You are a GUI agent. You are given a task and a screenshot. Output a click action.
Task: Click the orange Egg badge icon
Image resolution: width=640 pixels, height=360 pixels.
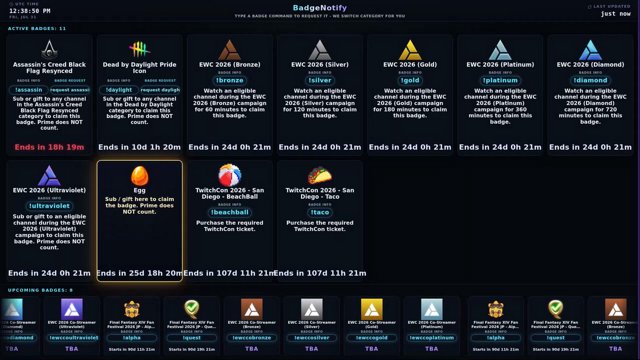pos(139,176)
